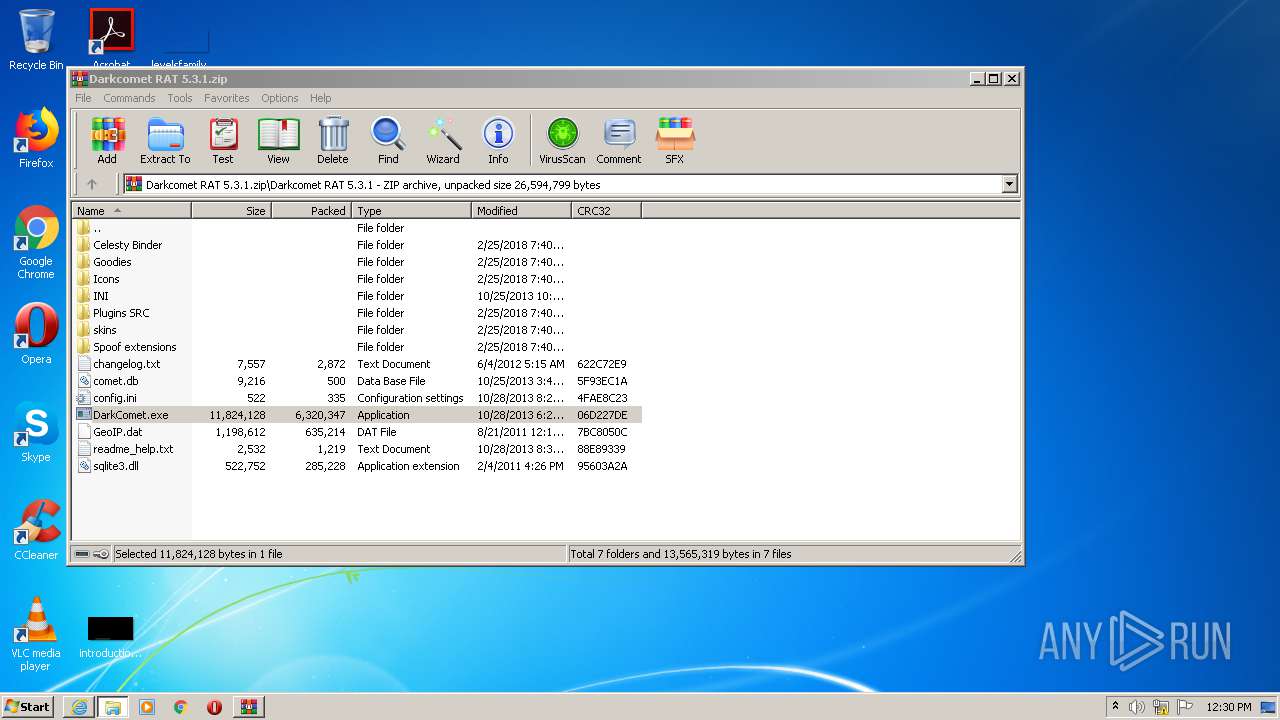Launch the Wizard wand tool
The height and width of the screenshot is (720, 1280).
(x=443, y=141)
